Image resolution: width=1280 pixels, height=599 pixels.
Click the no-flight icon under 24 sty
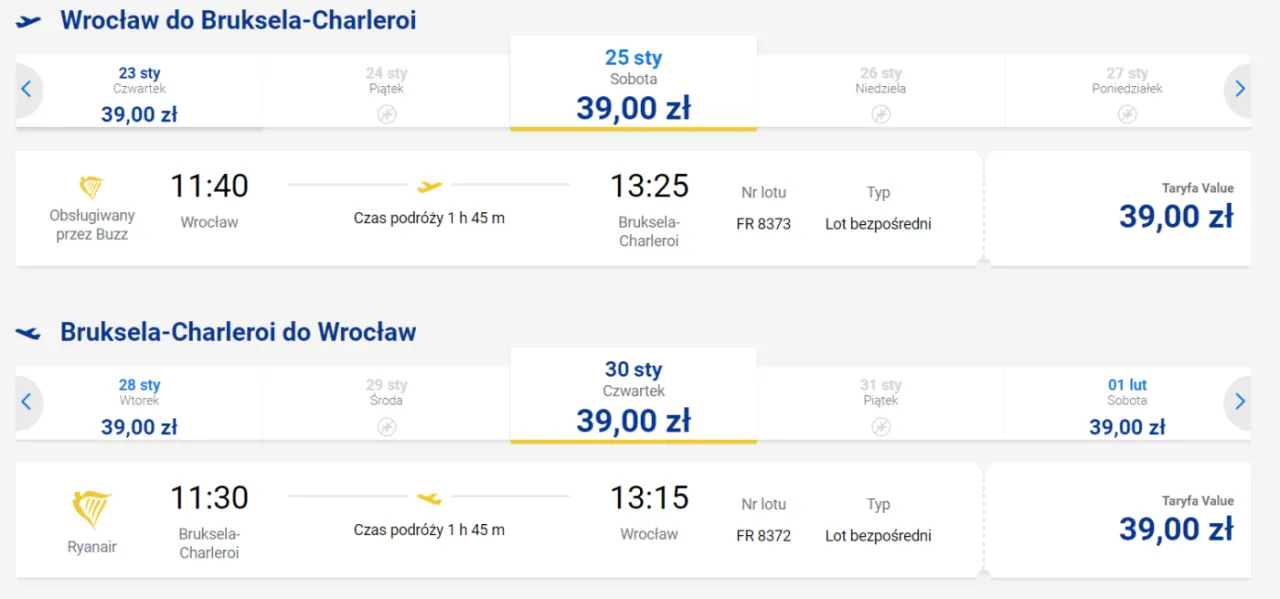387,114
